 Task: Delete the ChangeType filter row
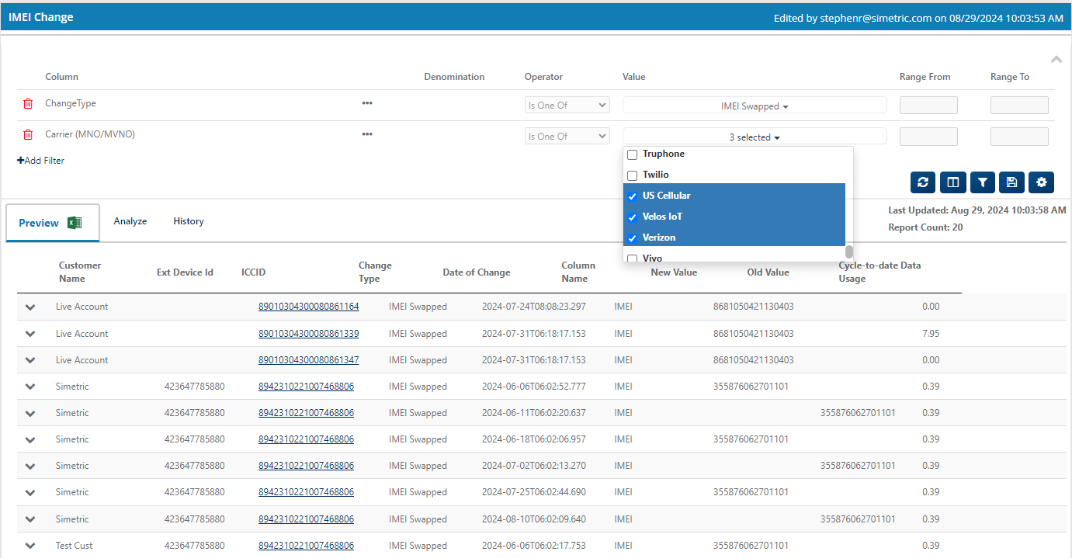(28, 104)
